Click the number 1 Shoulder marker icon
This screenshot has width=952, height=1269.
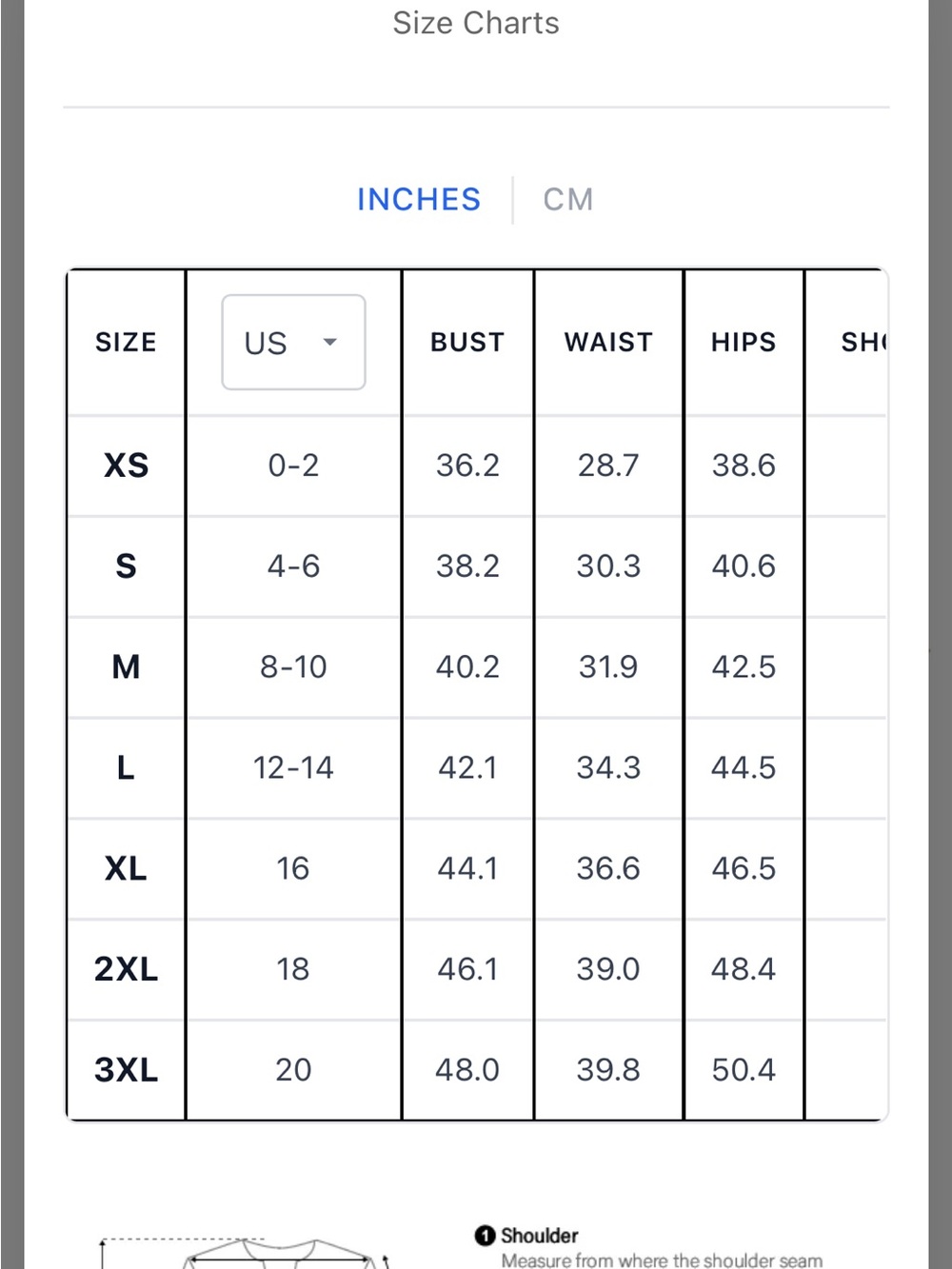click(485, 1235)
